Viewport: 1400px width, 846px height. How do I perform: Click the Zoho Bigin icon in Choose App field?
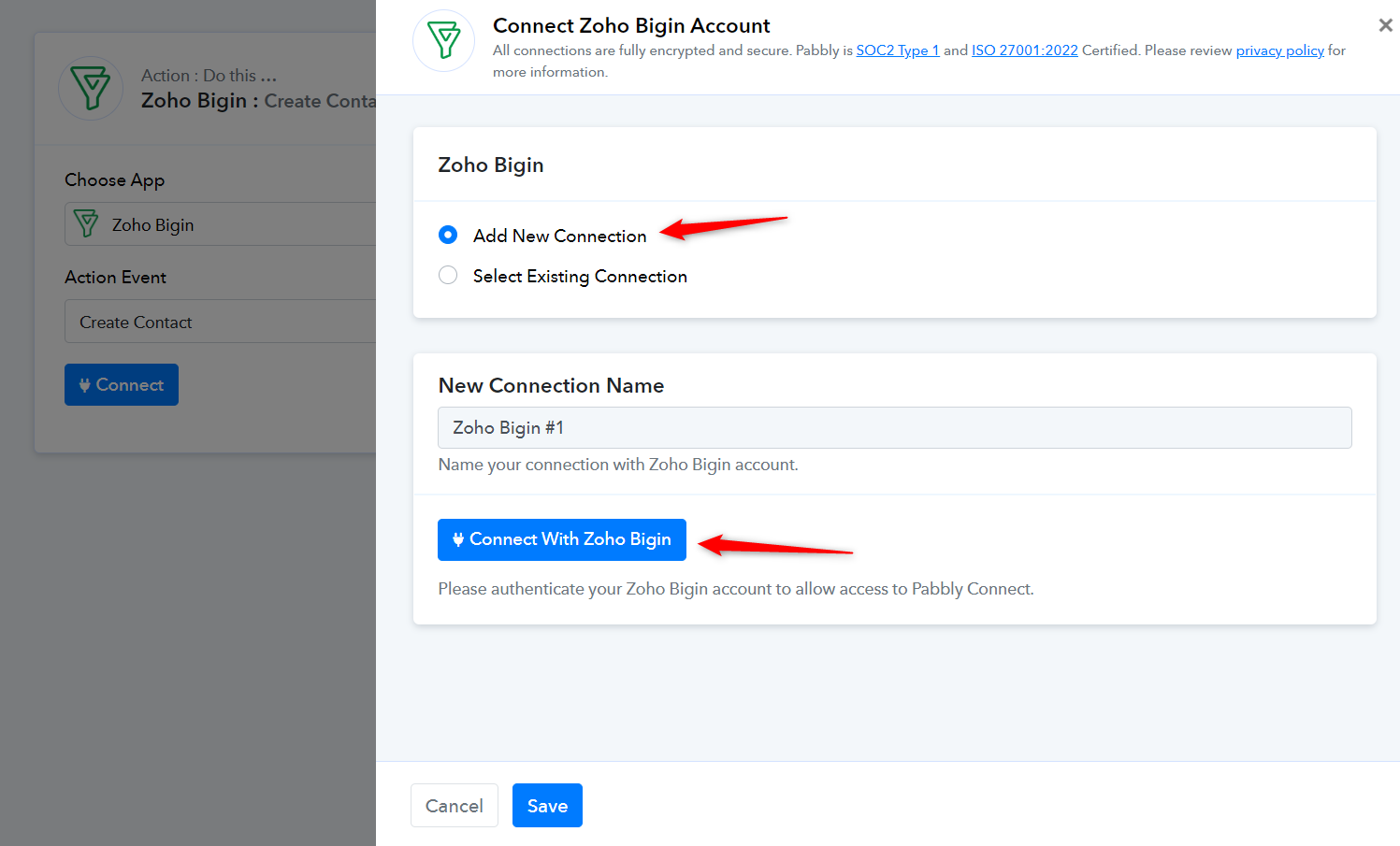pos(86,224)
